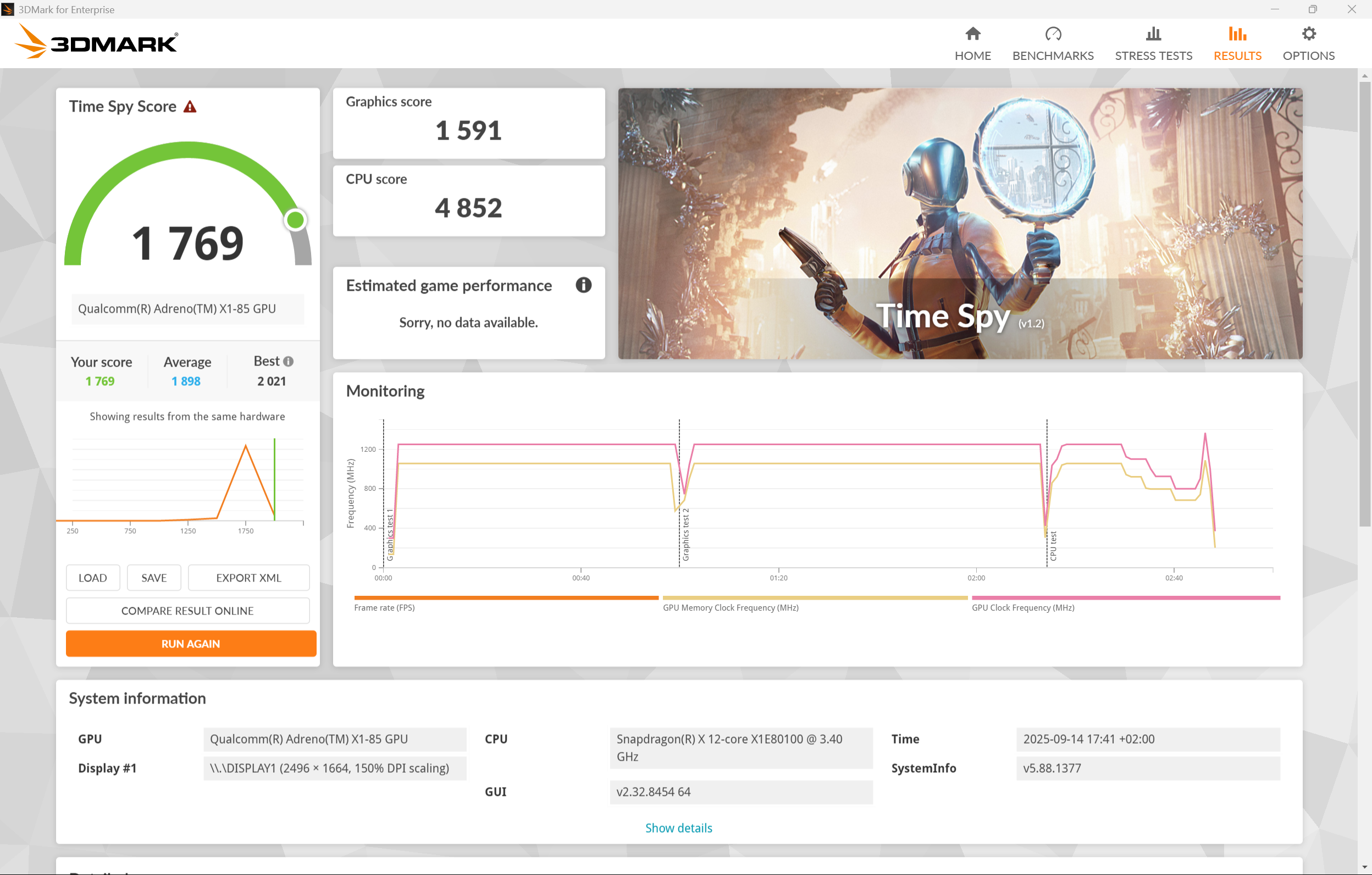Viewport: 1372px width, 875px height.
Task: Click Compare Result Online
Action: click(x=187, y=611)
